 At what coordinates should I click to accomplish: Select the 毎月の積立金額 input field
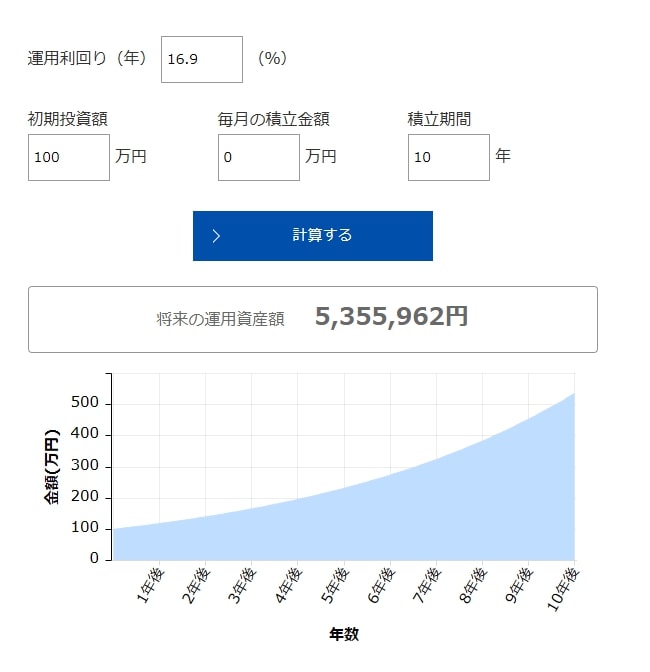pos(258,157)
